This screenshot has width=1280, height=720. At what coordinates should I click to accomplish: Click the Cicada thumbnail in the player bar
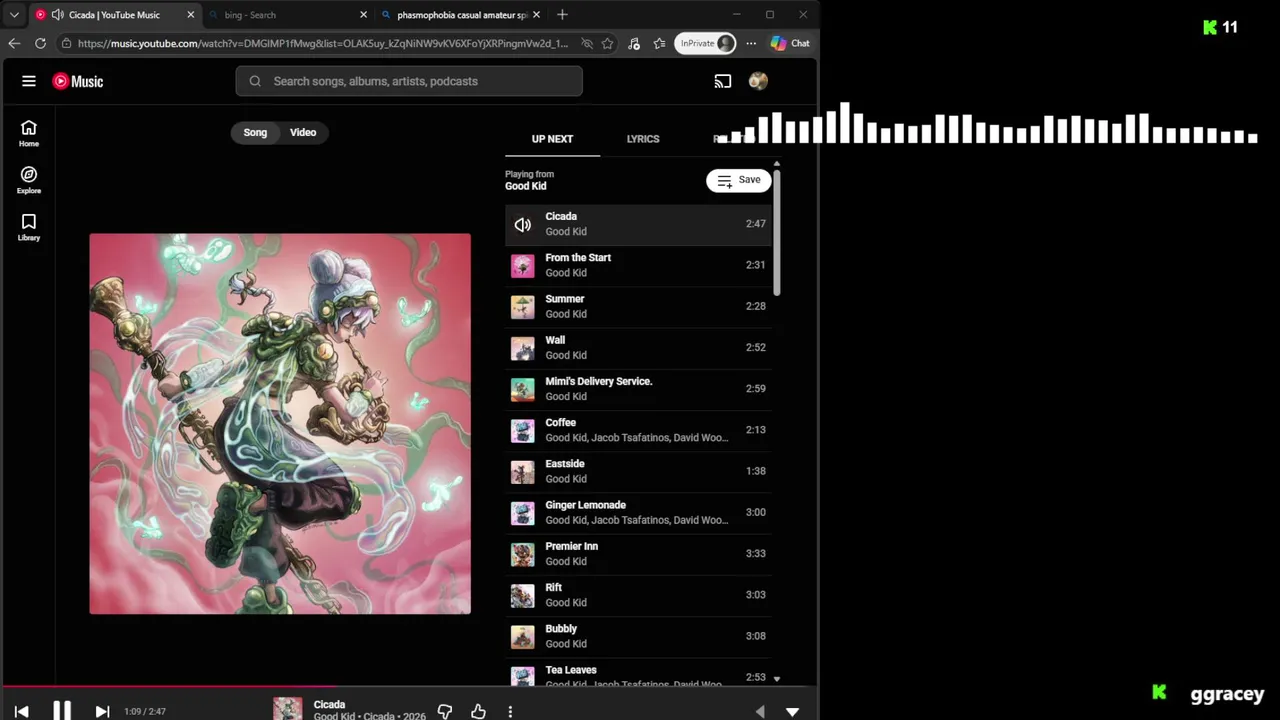pos(288,709)
